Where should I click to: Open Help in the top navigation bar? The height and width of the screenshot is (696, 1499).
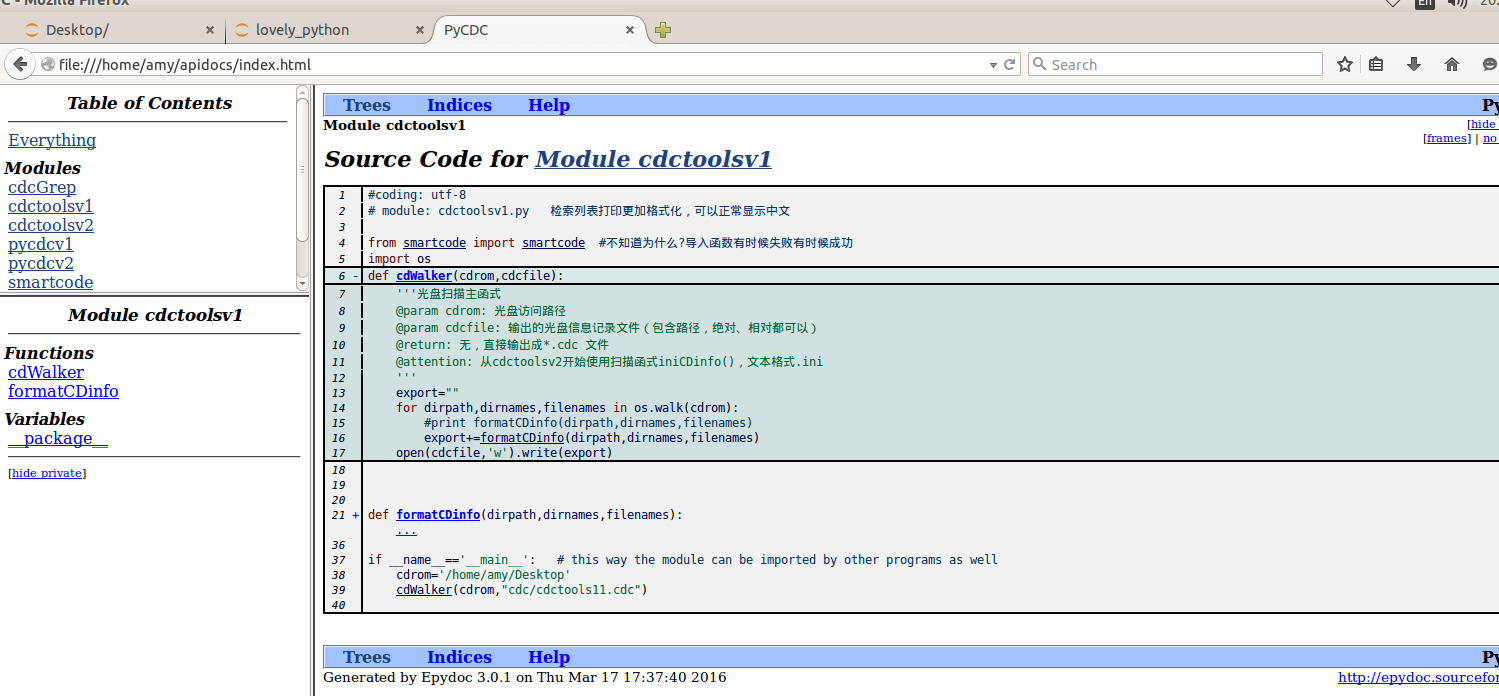549,105
